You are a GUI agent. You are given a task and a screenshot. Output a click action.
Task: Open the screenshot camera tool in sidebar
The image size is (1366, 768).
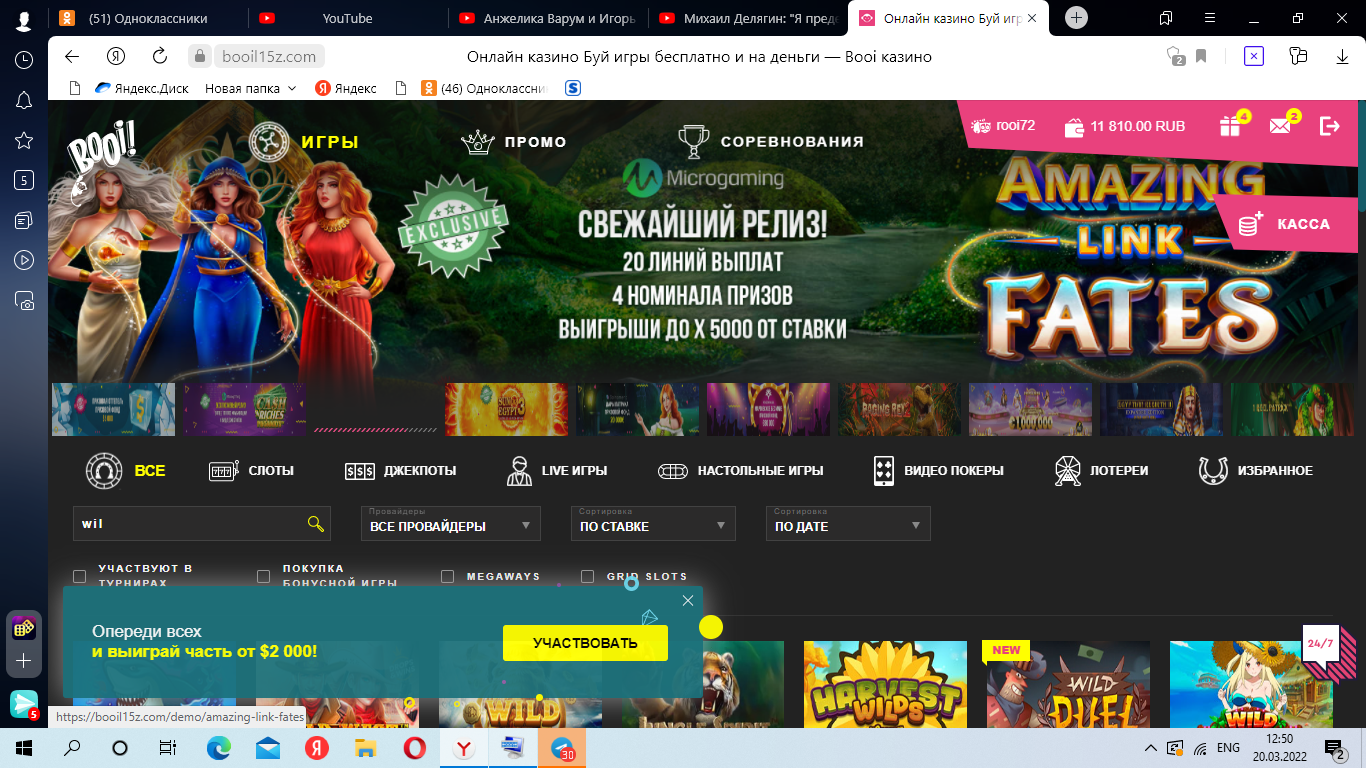24,300
